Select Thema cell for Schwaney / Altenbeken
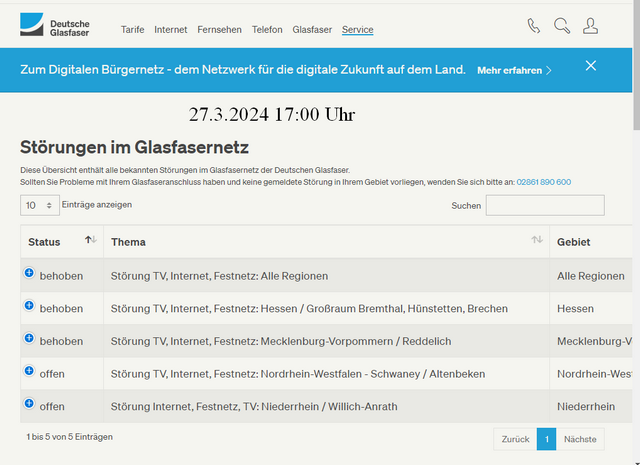 (327, 374)
